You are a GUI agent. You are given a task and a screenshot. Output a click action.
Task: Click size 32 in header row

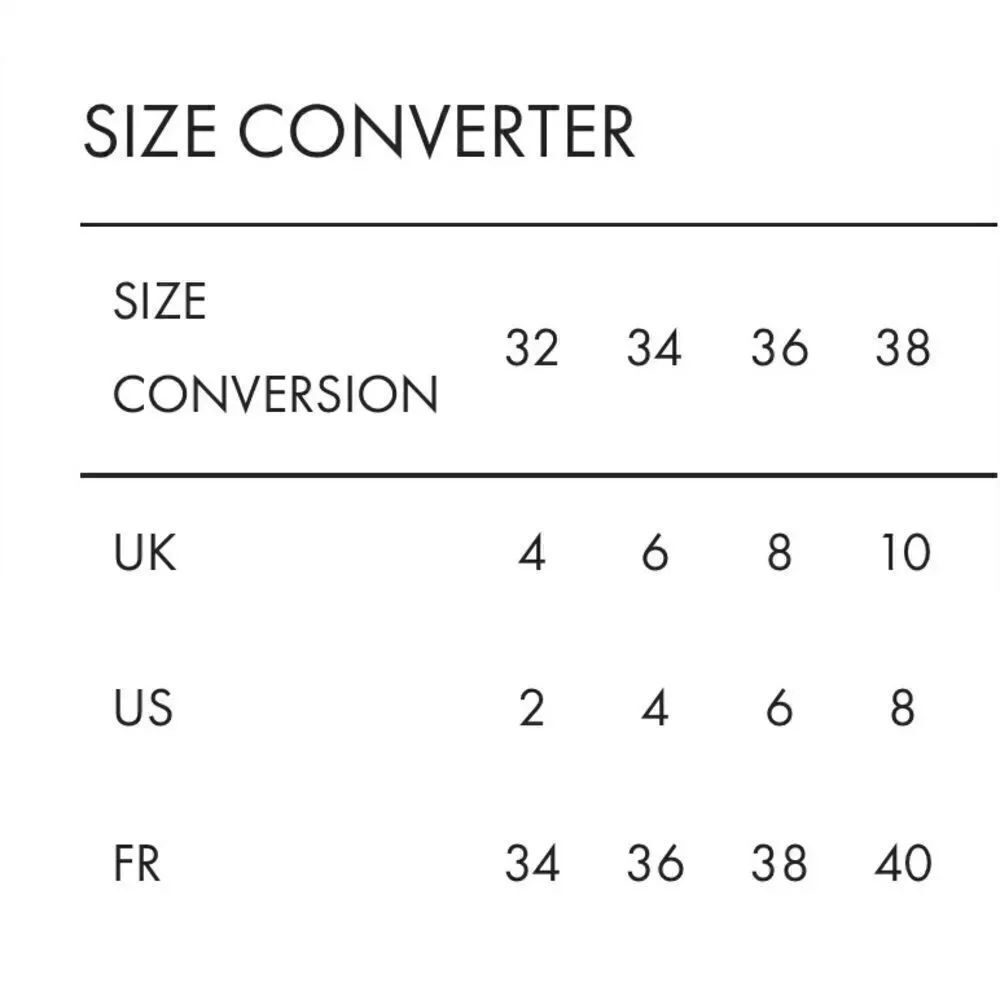pyautogui.click(x=532, y=348)
